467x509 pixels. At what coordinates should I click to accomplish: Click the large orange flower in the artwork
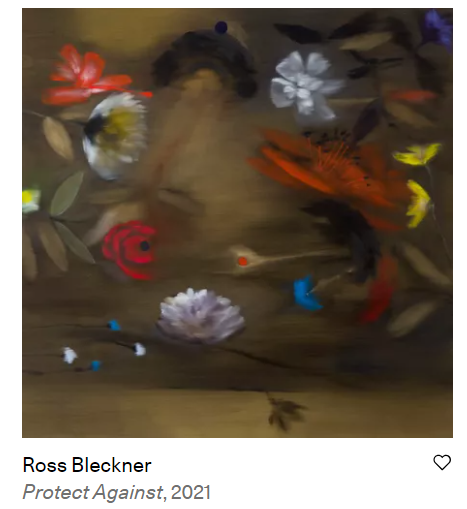(328, 175)
